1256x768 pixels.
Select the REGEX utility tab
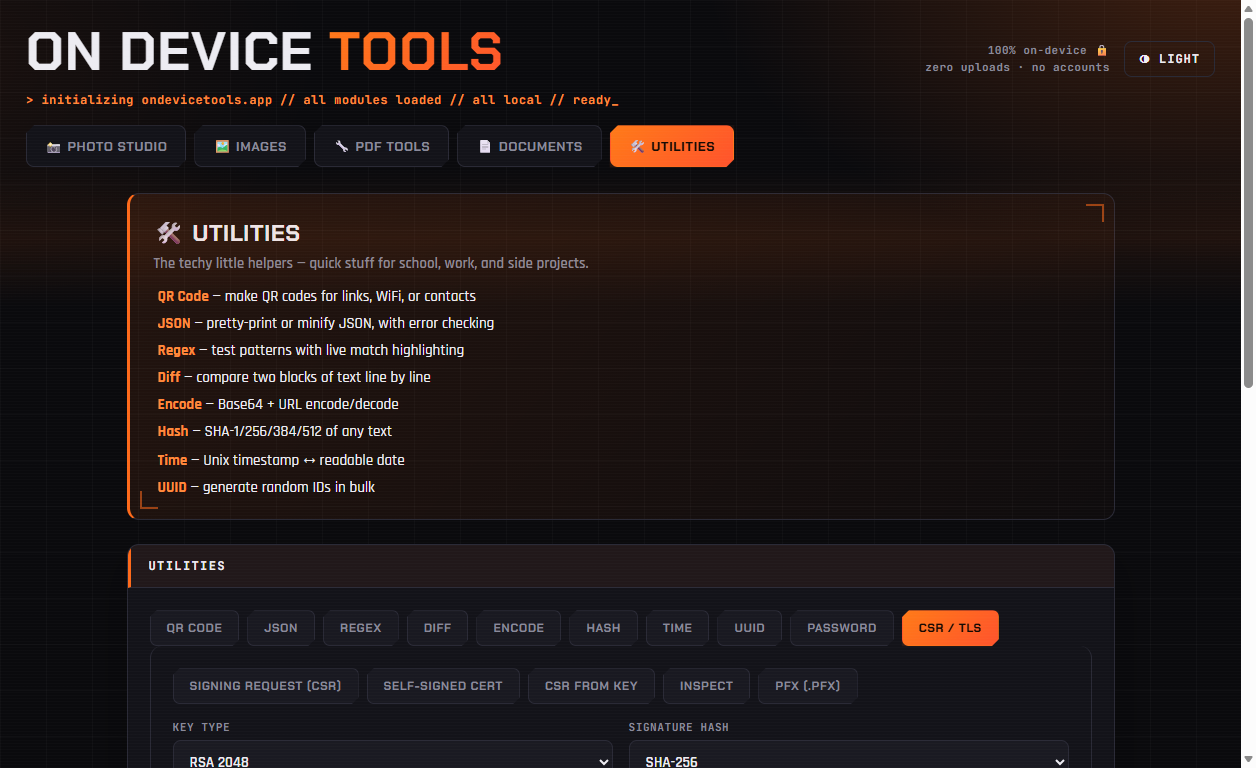361,628
